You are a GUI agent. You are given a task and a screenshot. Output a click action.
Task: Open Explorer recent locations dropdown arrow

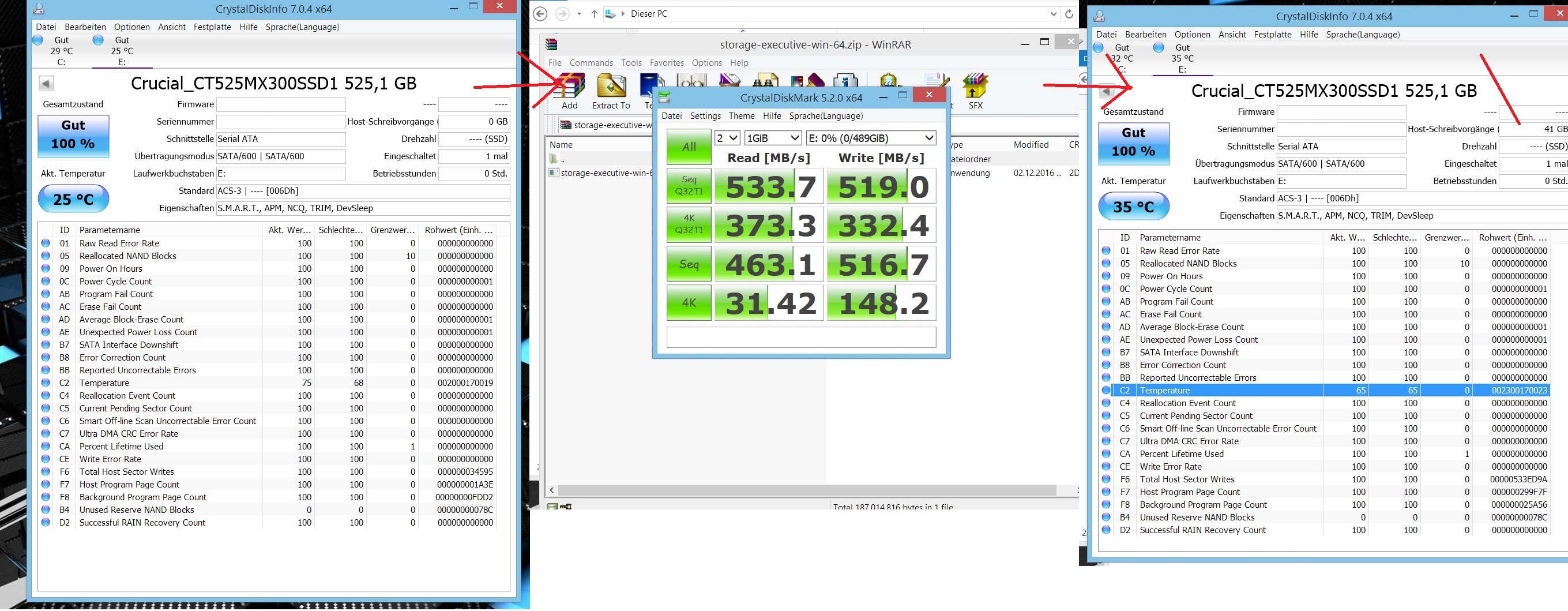(x=579, y=14)
